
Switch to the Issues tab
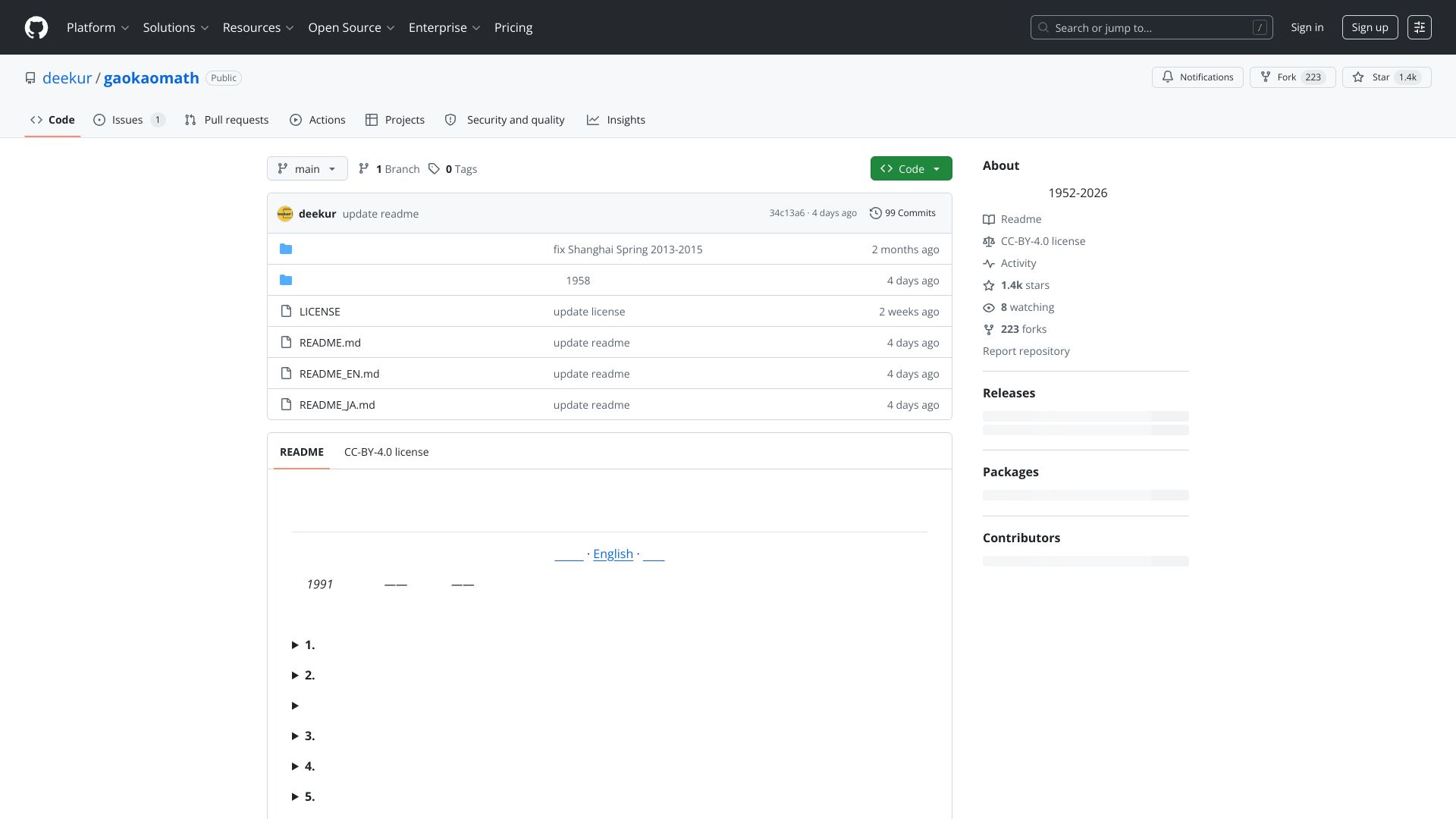[x=129, y=120]
